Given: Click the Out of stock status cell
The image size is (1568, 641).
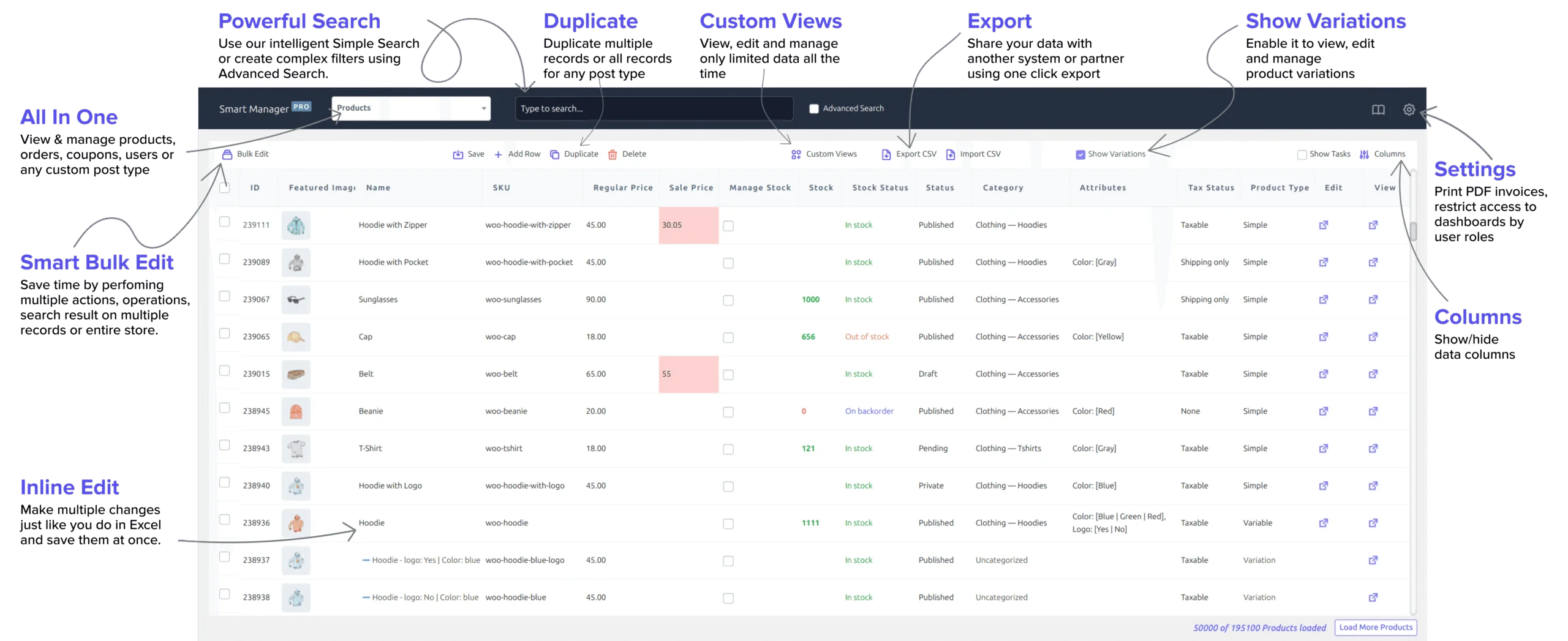Looking at the screenshot, I should tap(867, 337).
